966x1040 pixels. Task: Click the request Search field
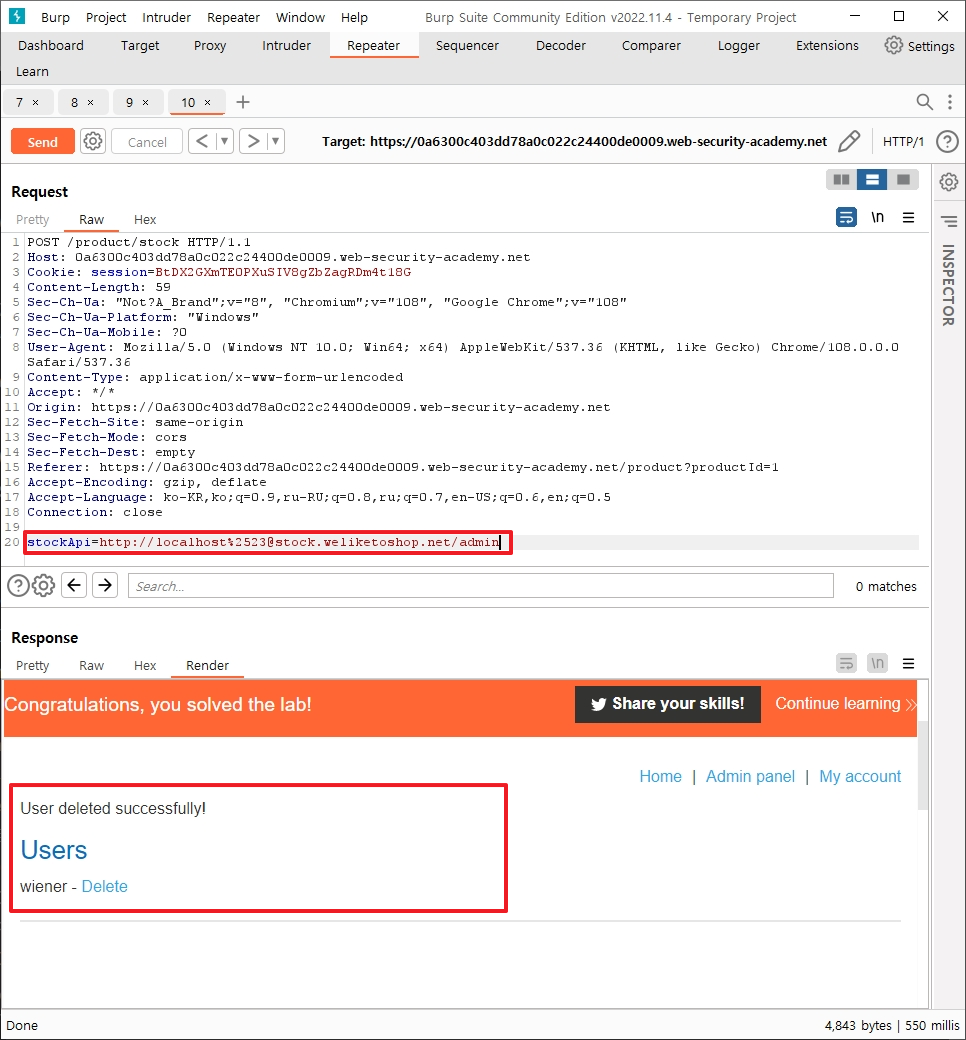[480, 586]
